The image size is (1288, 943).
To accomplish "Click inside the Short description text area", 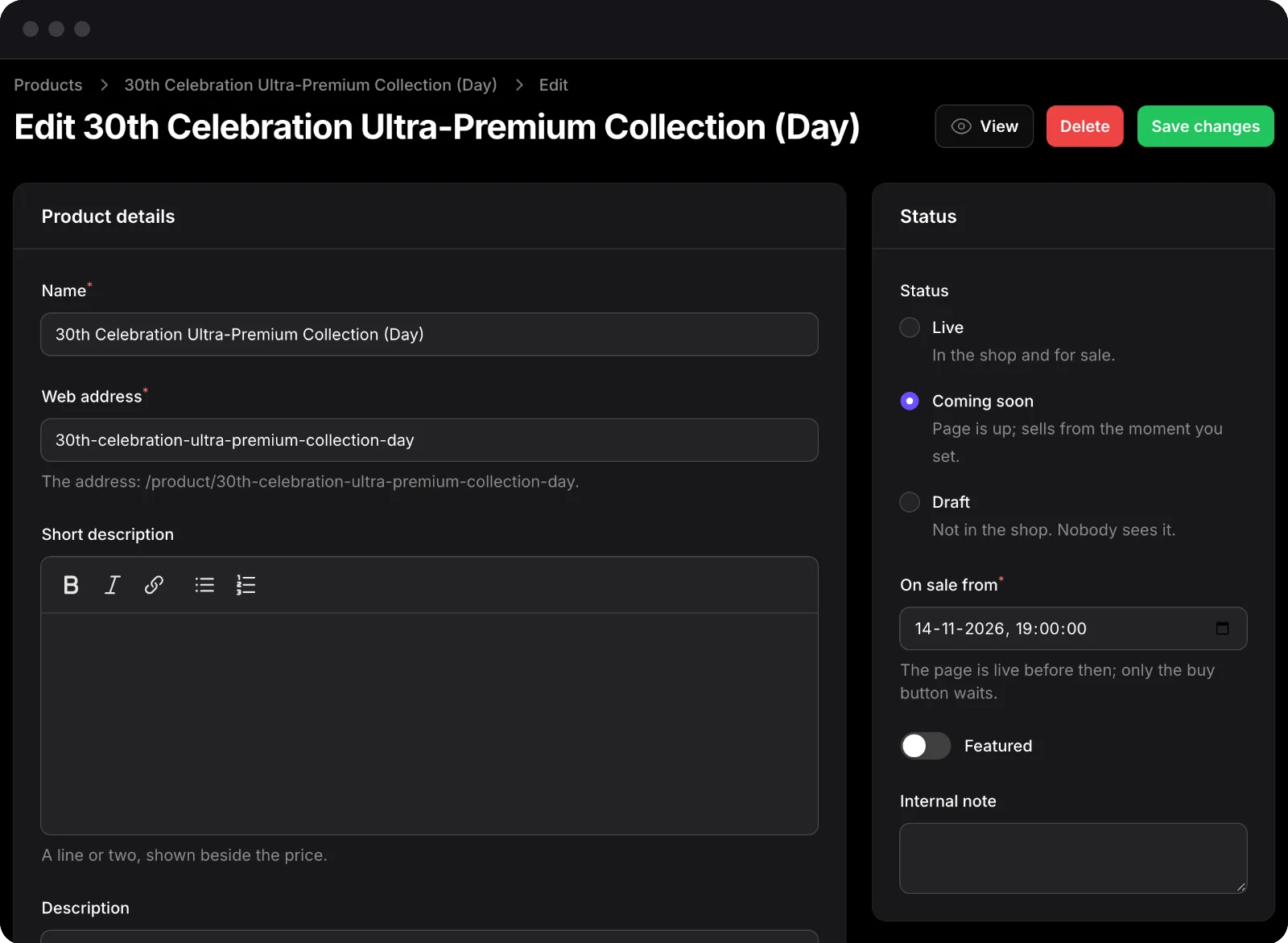I will pyautogui.click(x=430, y=724).
